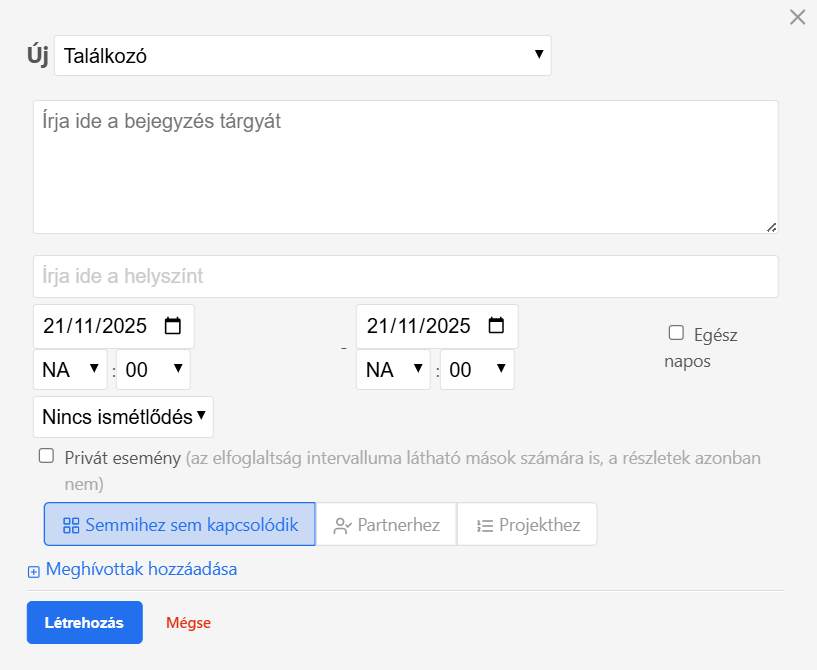The image size is (817, 670).
Task: Open the Nincs ismétlődés recurrence dropdown
Action: [122, 417]
